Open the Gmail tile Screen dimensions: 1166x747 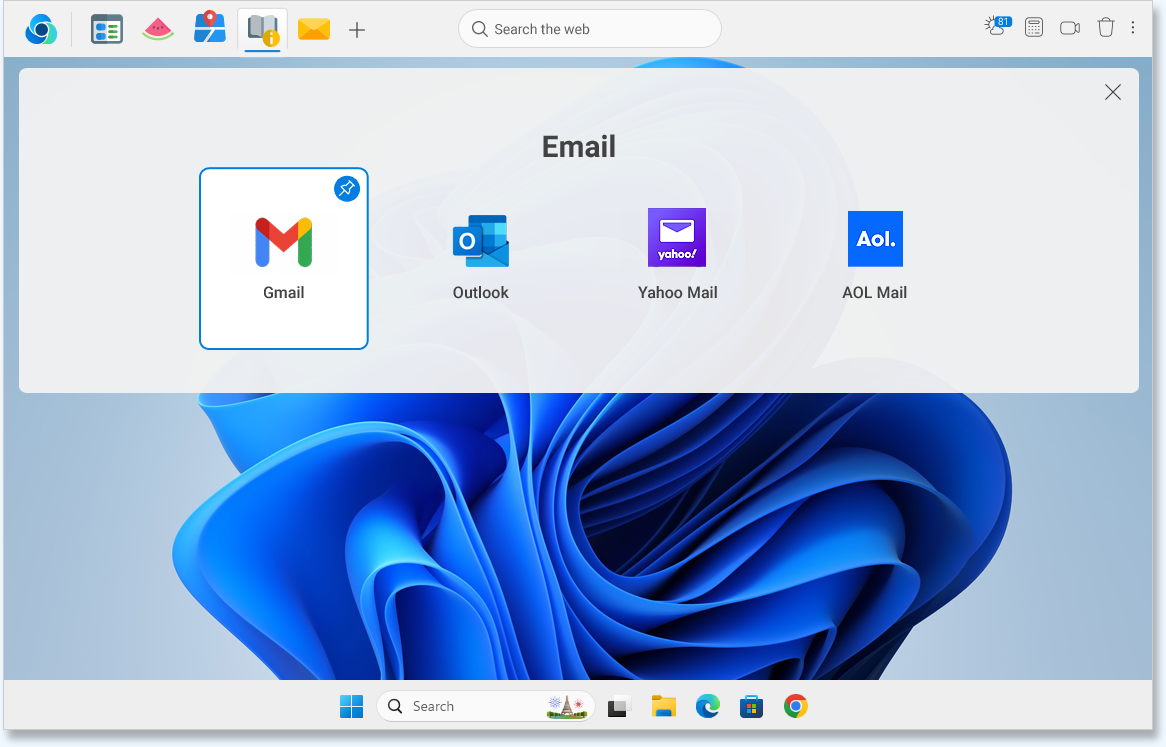[284, 258]
